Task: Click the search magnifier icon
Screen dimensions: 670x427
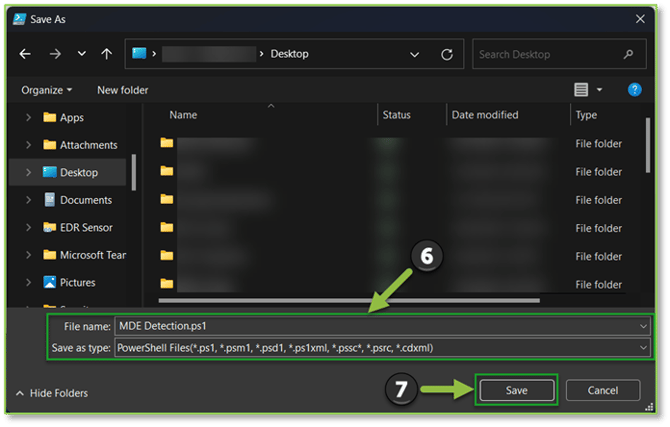Action: point(628,54)
